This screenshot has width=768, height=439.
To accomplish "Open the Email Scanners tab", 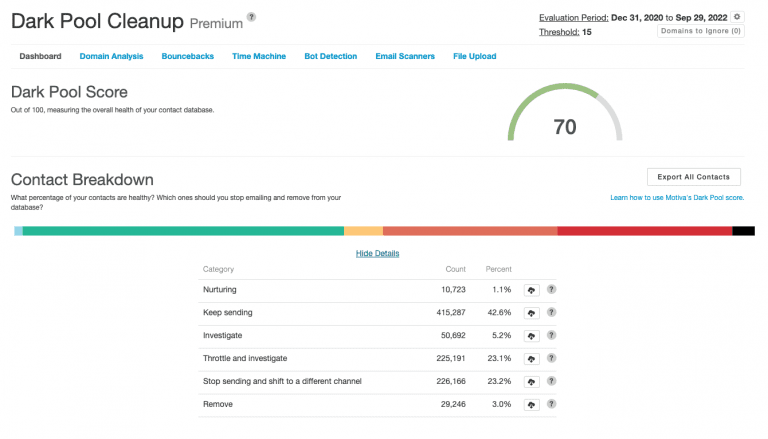I will [x=405, y=56].
